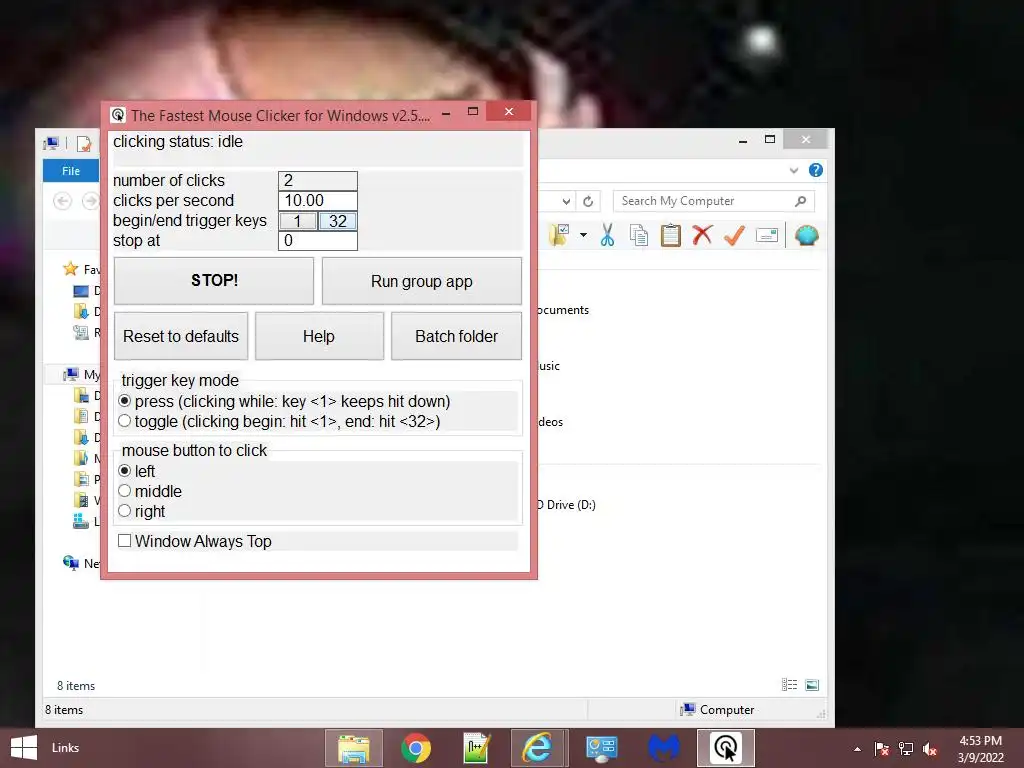Click the orange checkmark toolbar icon
The height and width of the screenshot is (768, 1024).
pos(734,235)
